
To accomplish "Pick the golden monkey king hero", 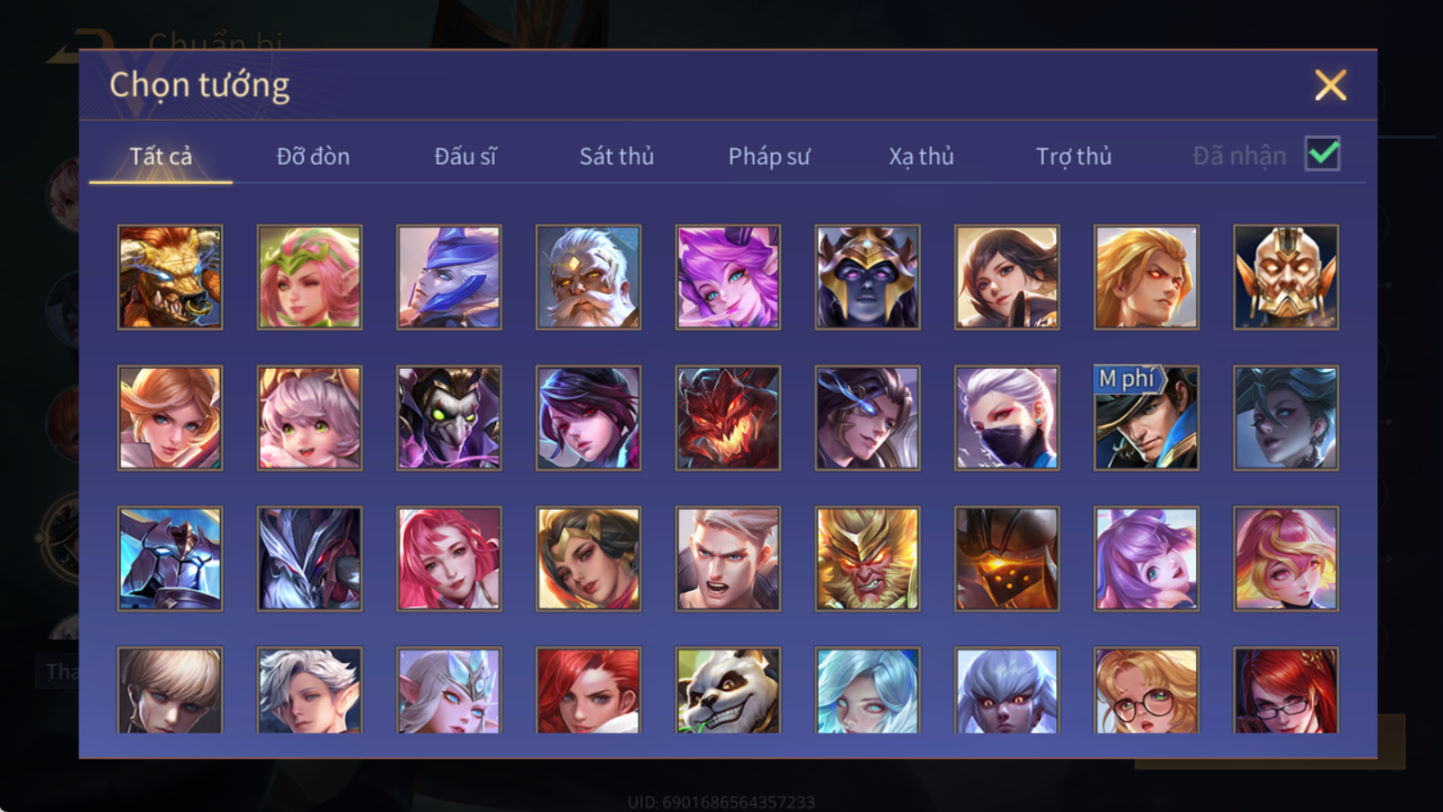I will pyautogui.click(x=867, y=558).
